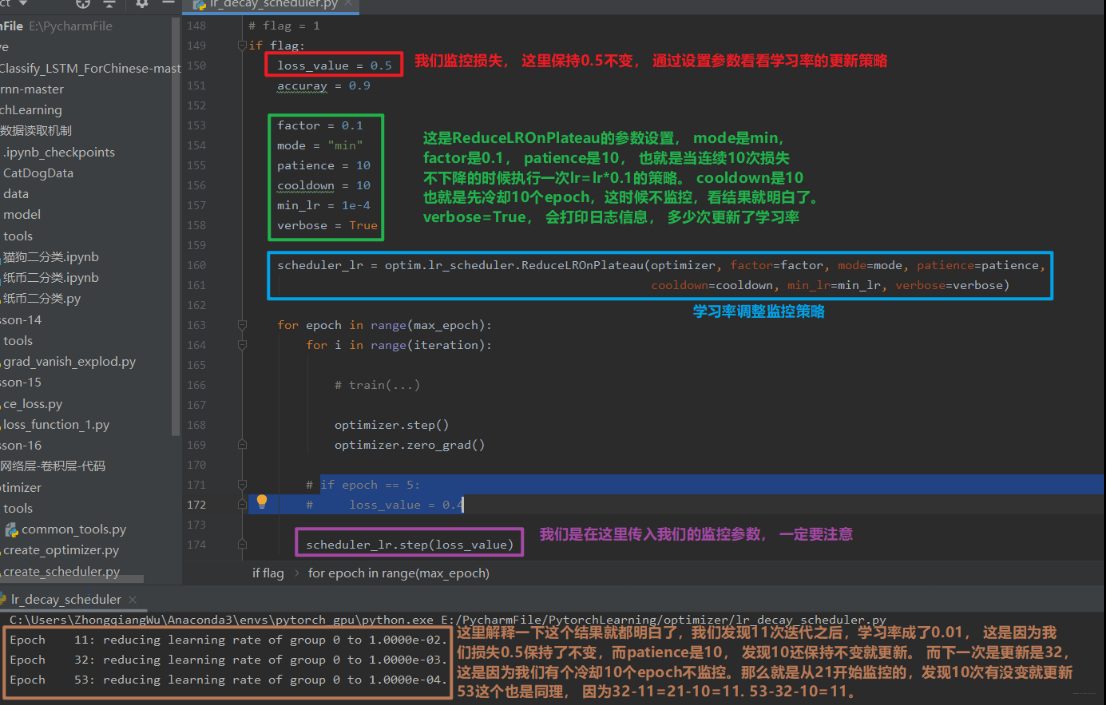Toggle the fold marker at line 172
This screenshot has height=705, width=1106.
(242, 505)
